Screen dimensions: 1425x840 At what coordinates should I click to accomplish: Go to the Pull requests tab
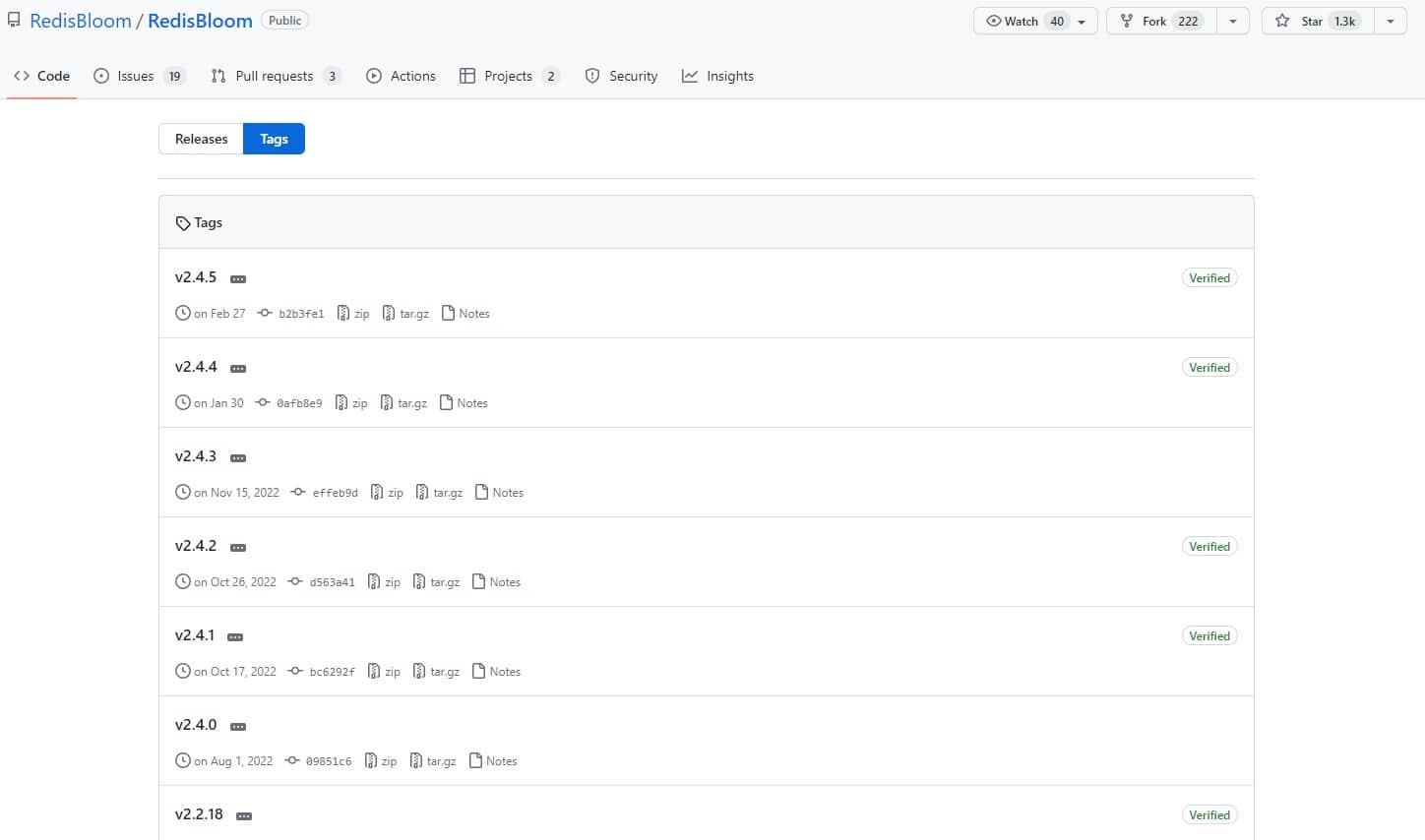tap(276, 76)
